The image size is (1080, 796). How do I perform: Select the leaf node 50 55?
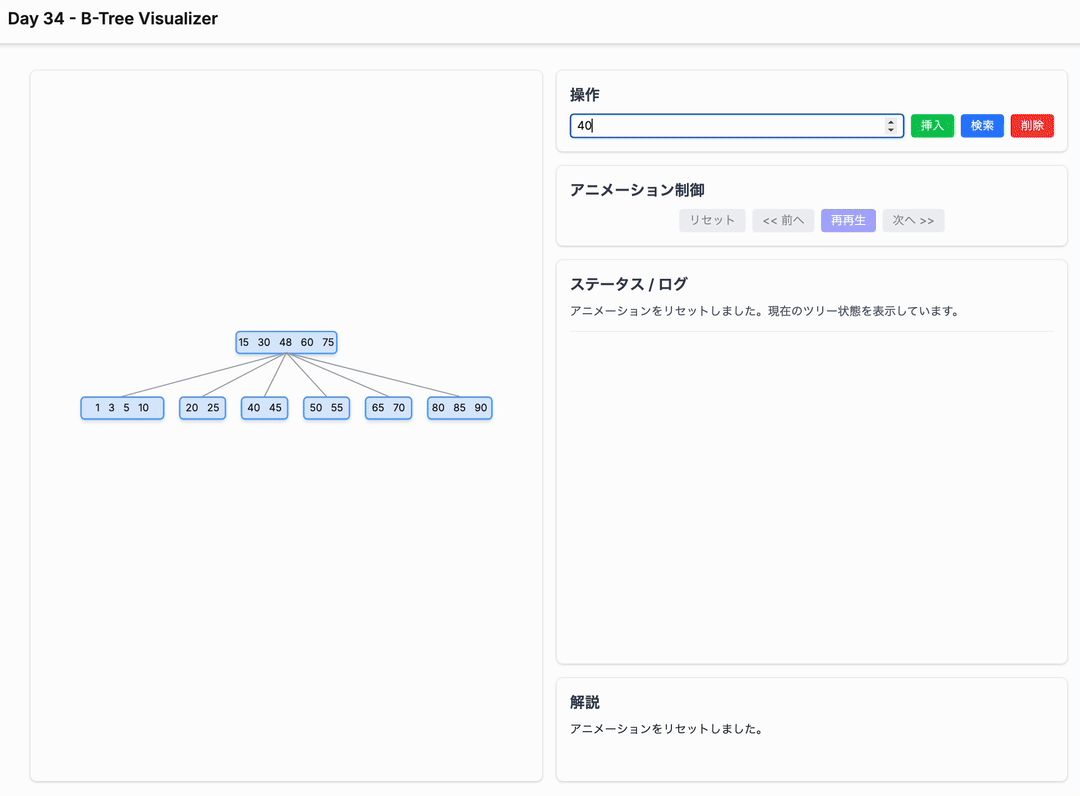pyautogui.click(x=326, y=408)
